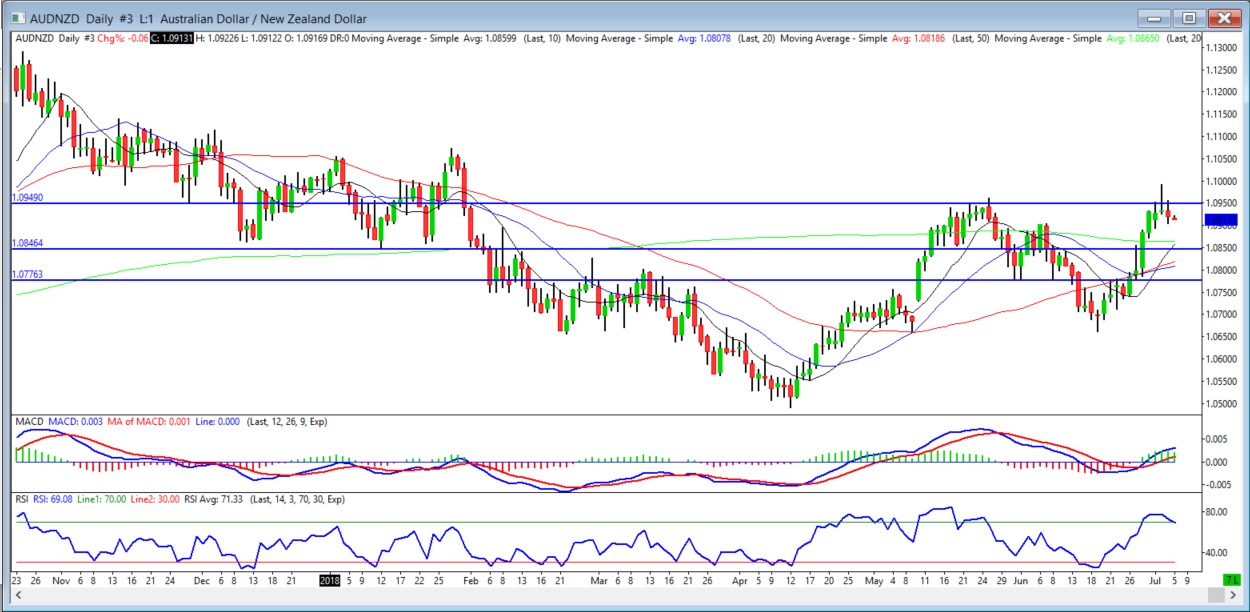Click the red Avg: 1.08186 moving average value
1250x612 pixels.
(x=919, y=38)
